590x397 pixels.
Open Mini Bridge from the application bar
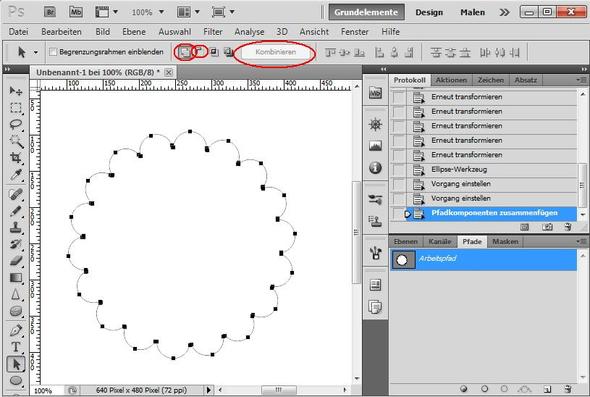(x=76, y=12)
